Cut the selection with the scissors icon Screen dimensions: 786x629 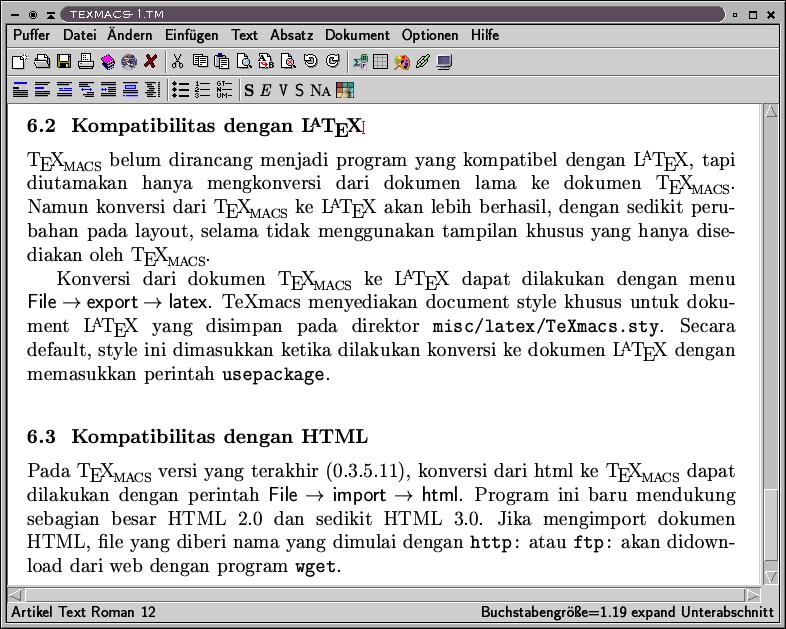177,62
